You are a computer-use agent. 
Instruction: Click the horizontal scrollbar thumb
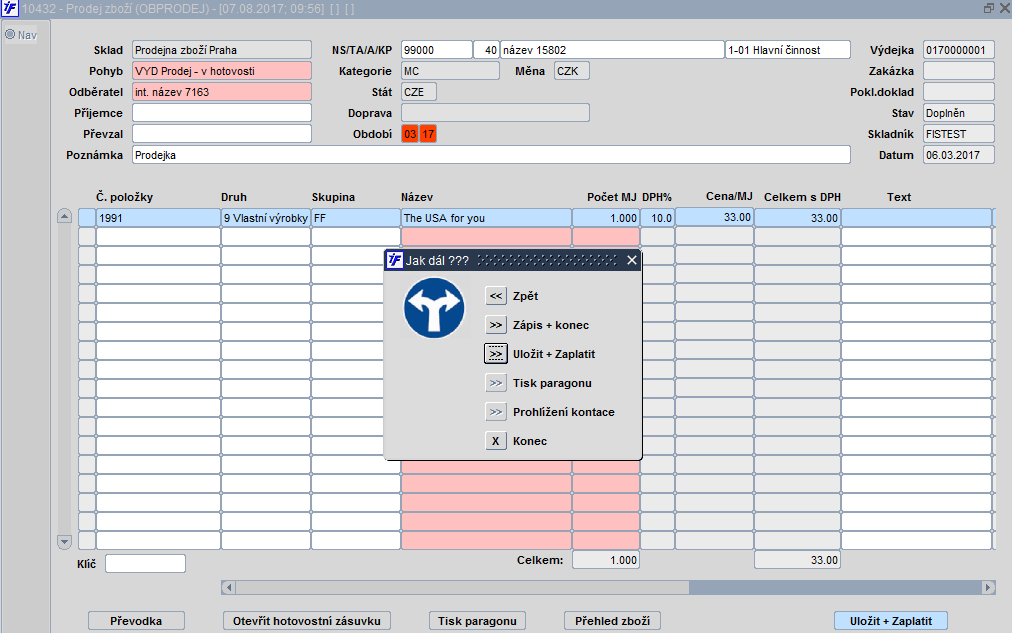tap(462, 587)
